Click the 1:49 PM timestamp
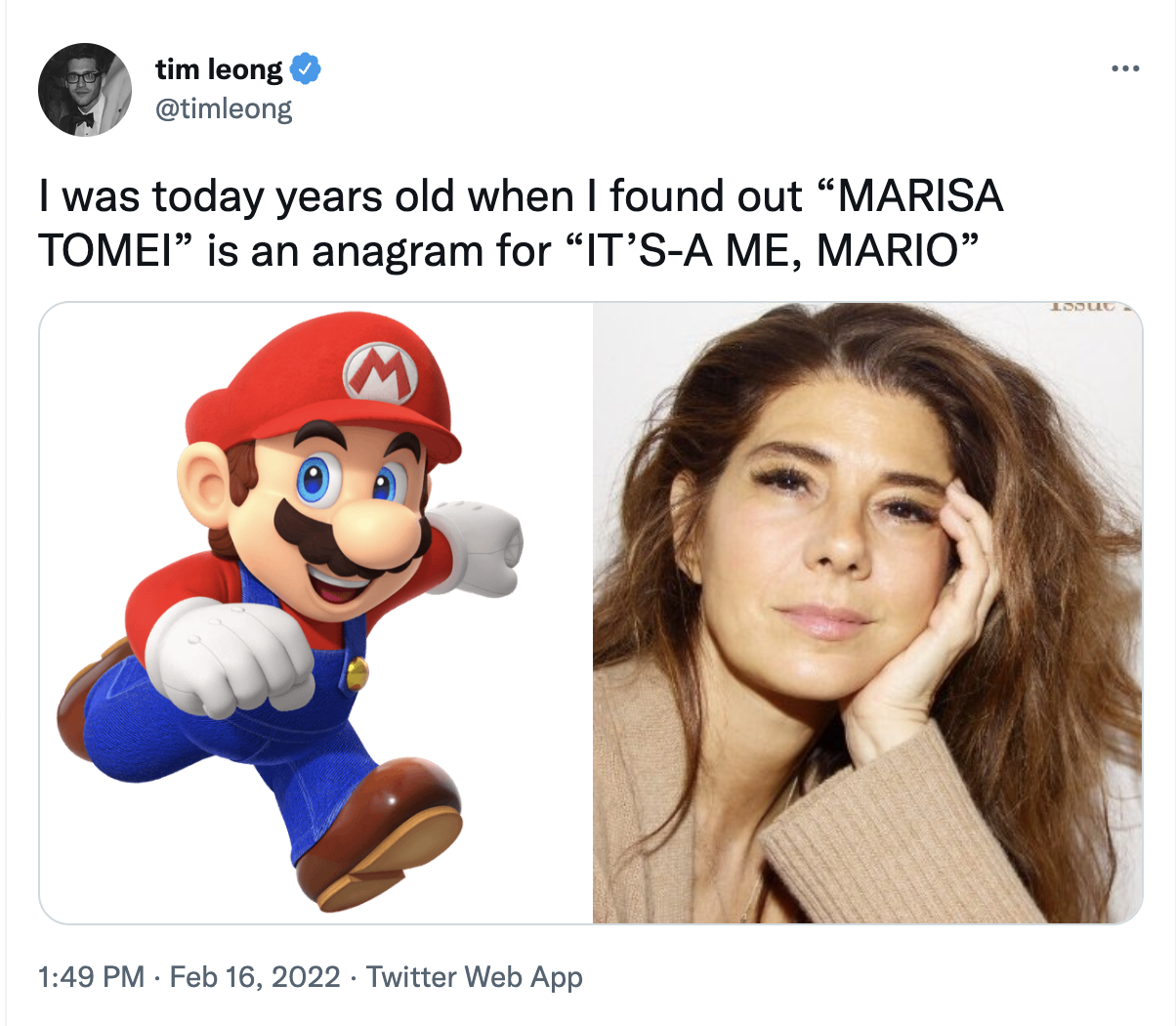 point(90,976)
